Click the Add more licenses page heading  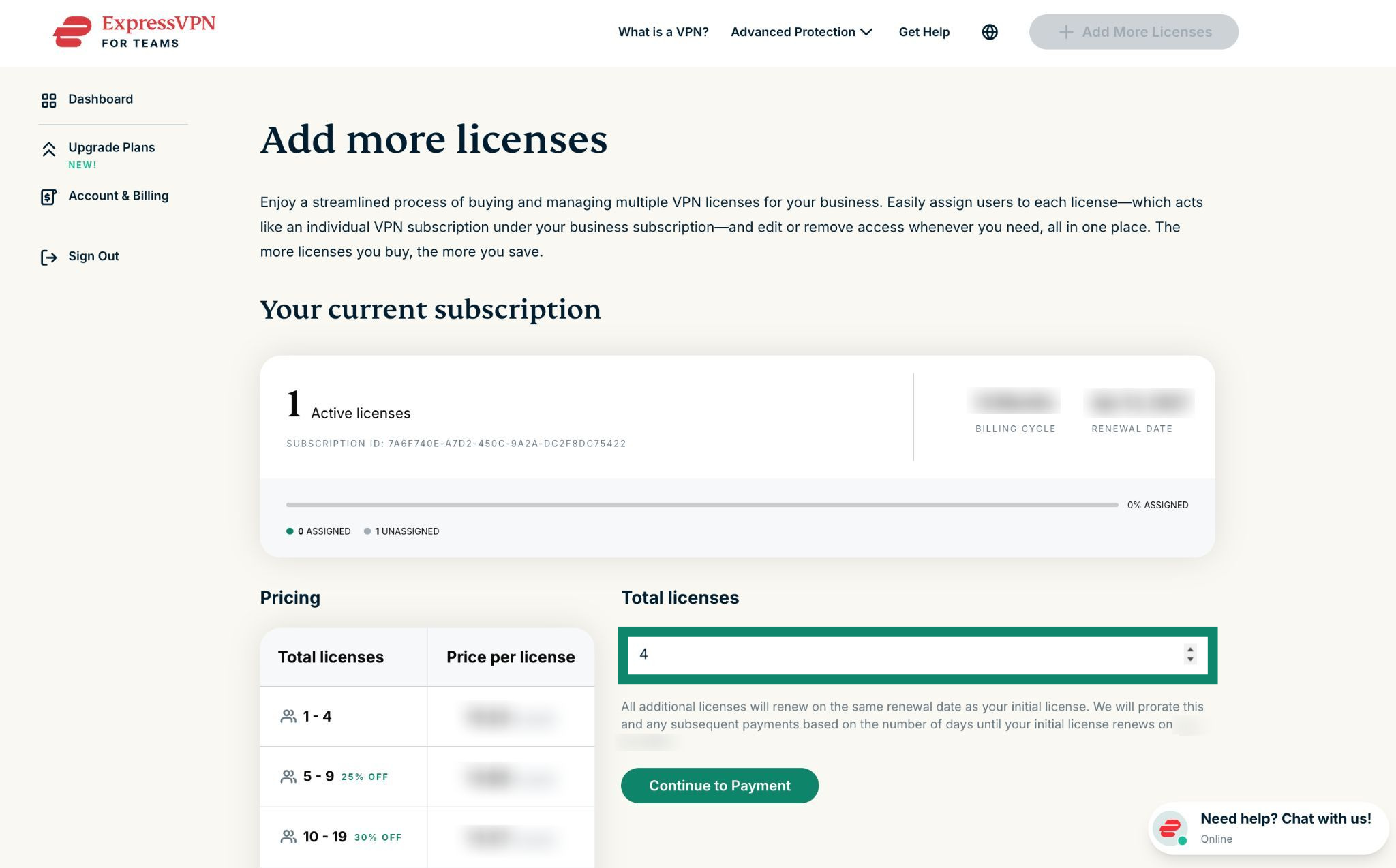click(434, 140)
